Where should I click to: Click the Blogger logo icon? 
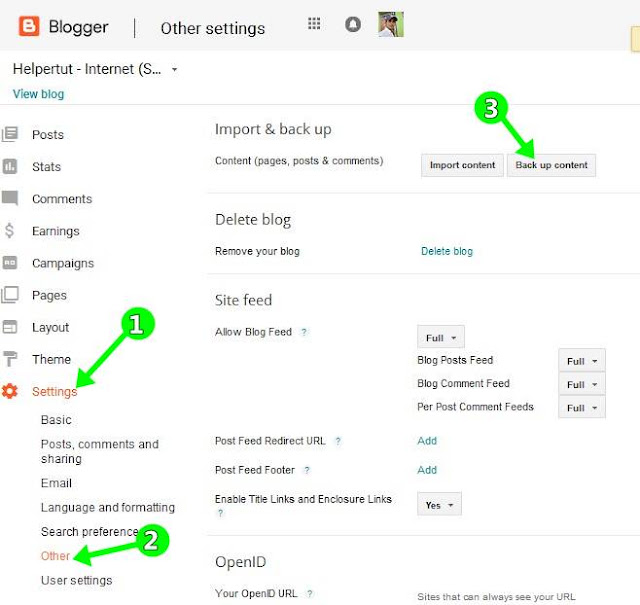click(x=29, y=27)
